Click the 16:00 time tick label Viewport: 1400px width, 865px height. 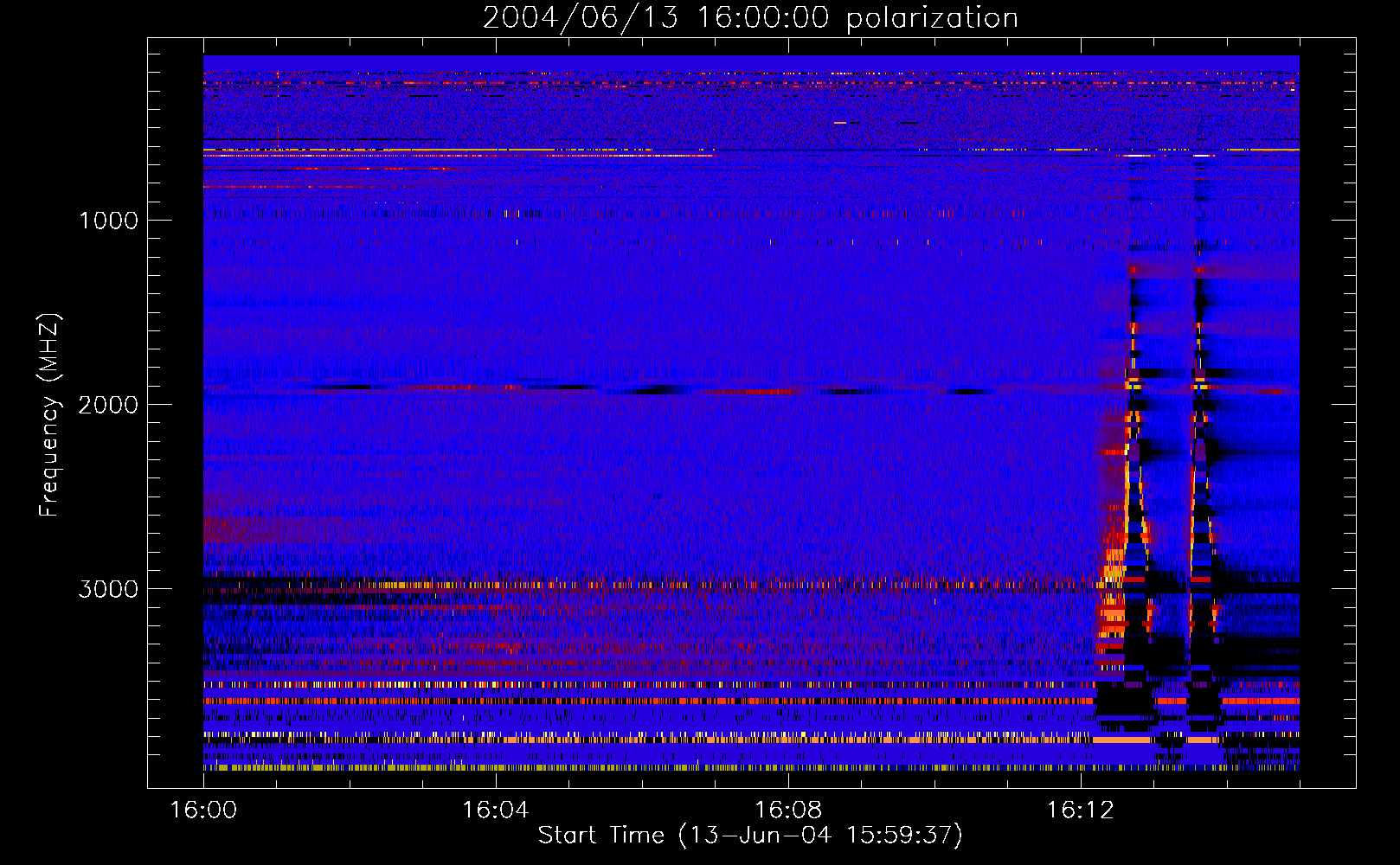click(x=203, y=811)
